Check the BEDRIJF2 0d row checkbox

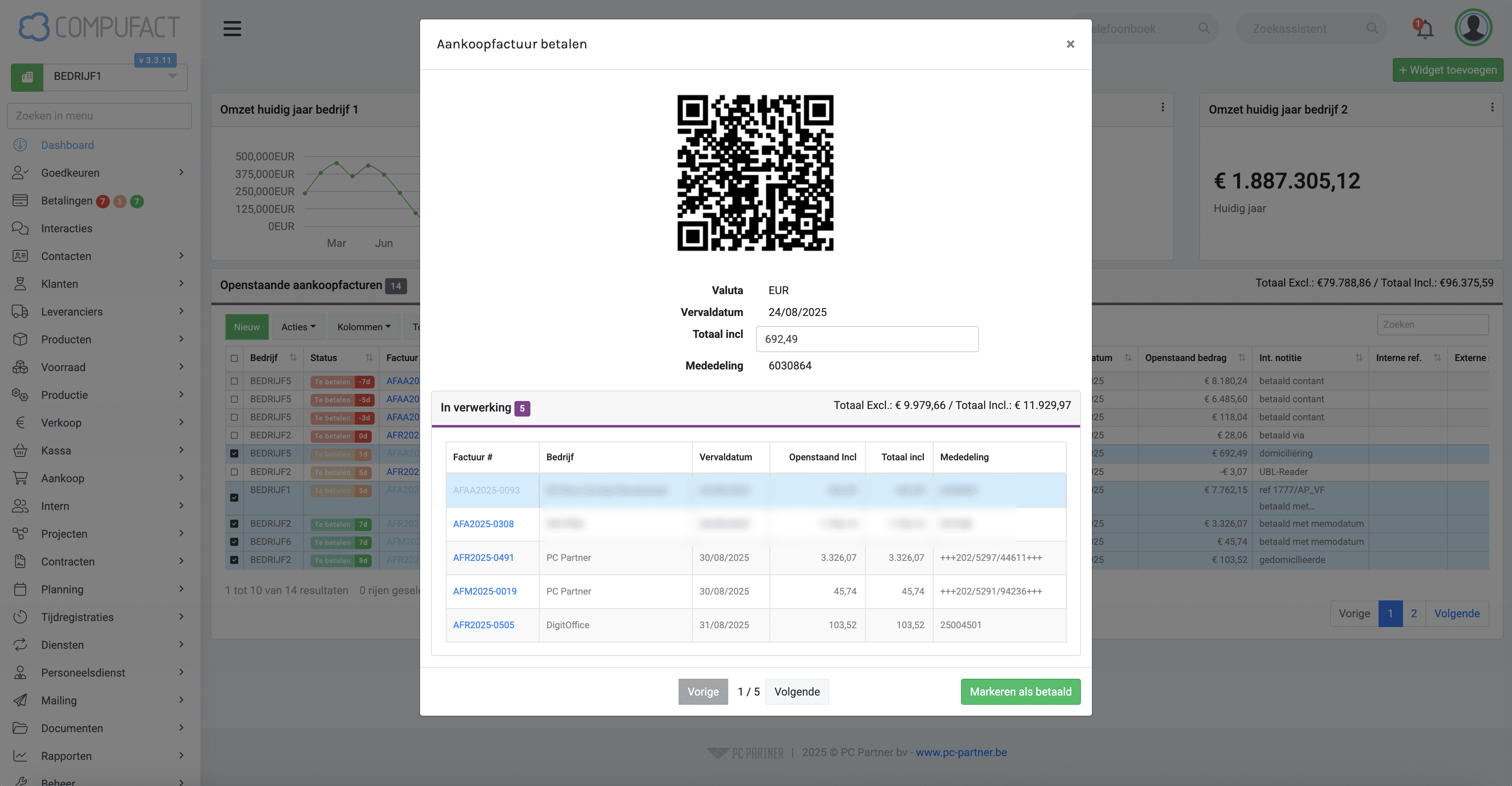click(x=234, y=436)
